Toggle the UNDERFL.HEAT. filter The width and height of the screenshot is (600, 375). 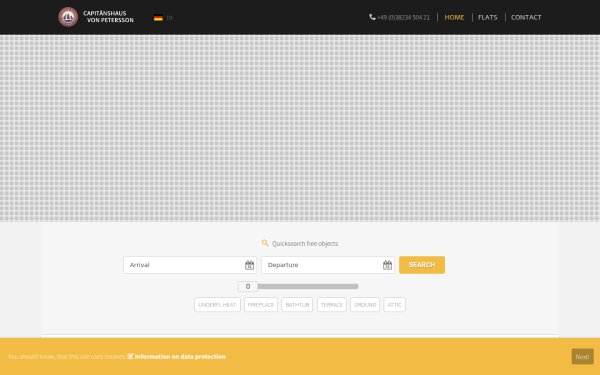(217, 305)
